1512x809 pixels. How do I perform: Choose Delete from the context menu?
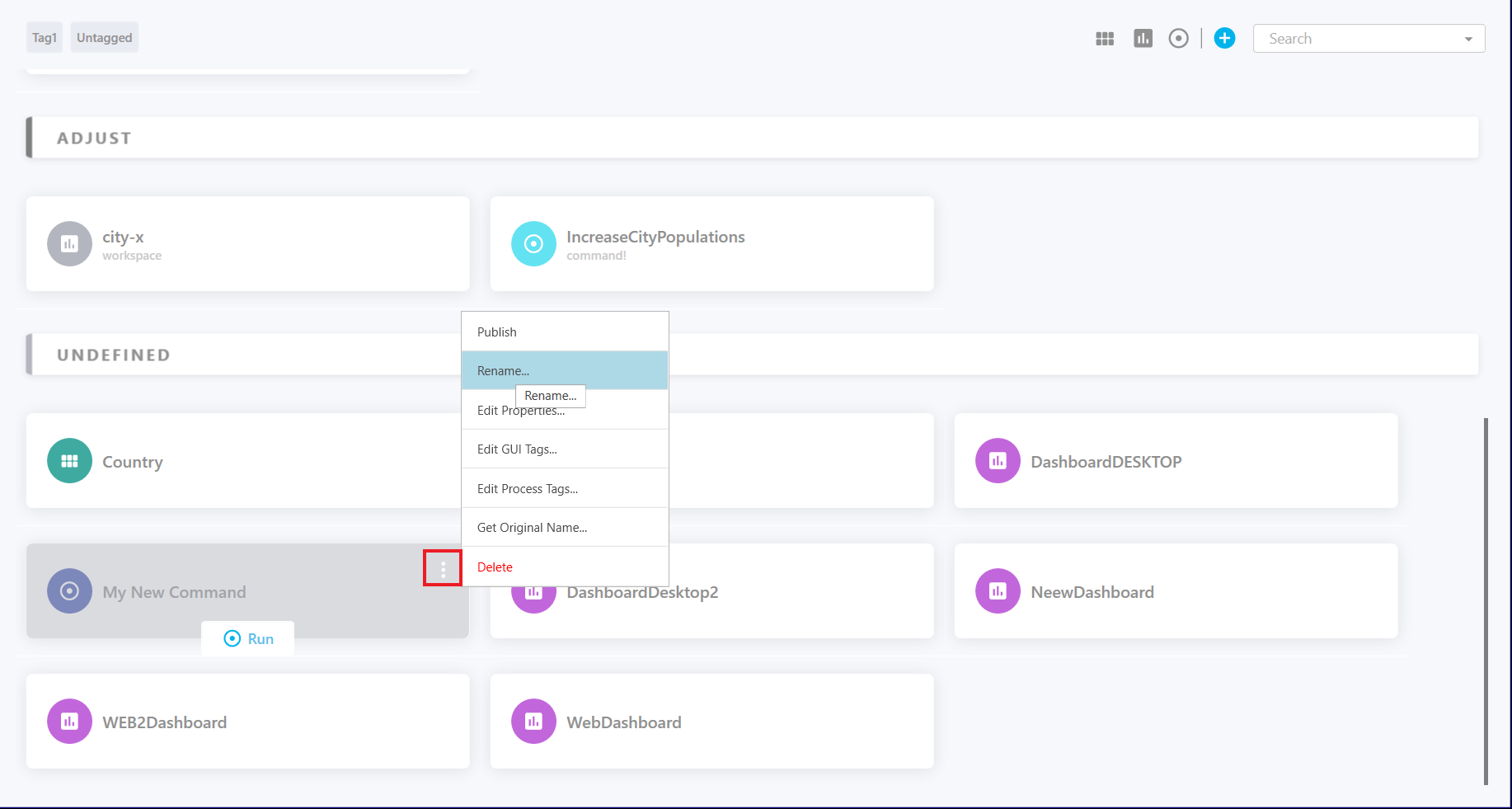tap(495, 567)
